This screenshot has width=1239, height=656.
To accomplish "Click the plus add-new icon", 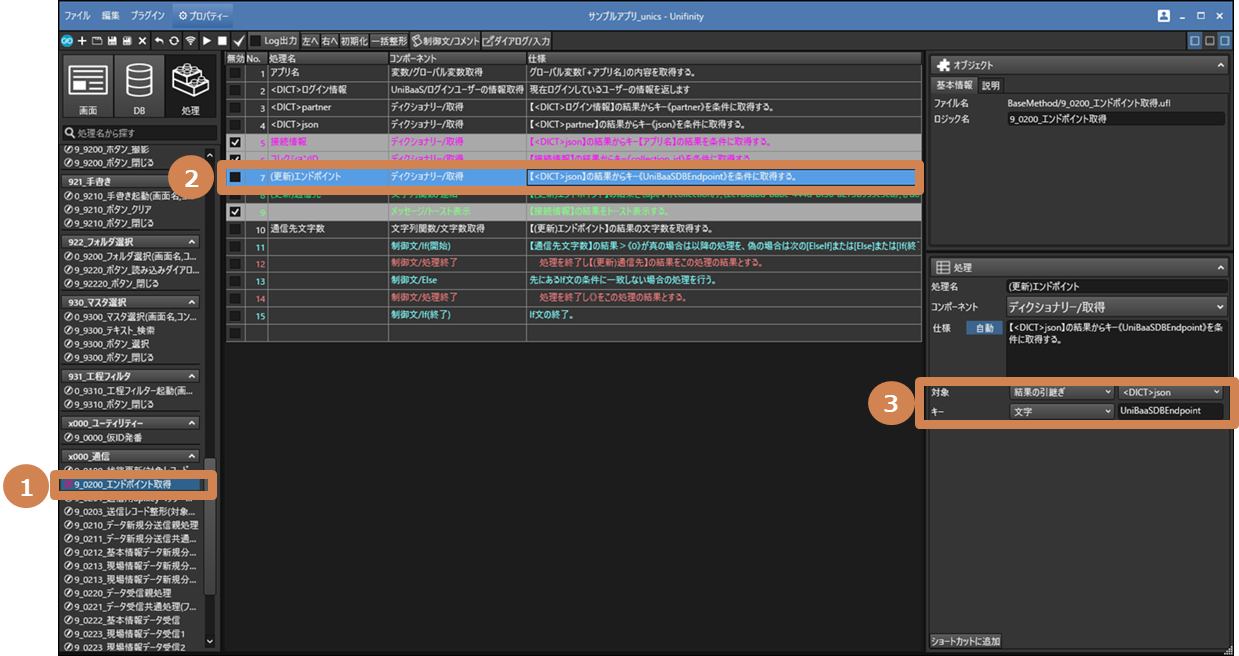I will click(x=82, y=41).
